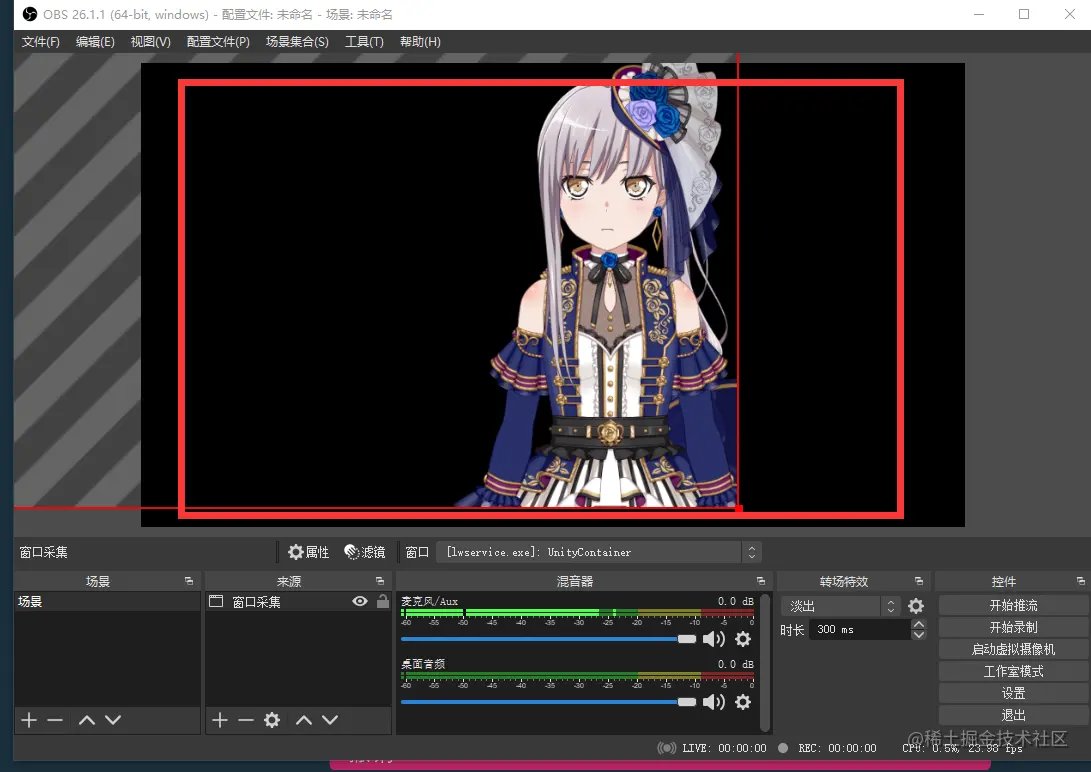Open 桌面音频 audio settings gear
This screenshot has width=1091, height=772.
coord(743,702)
